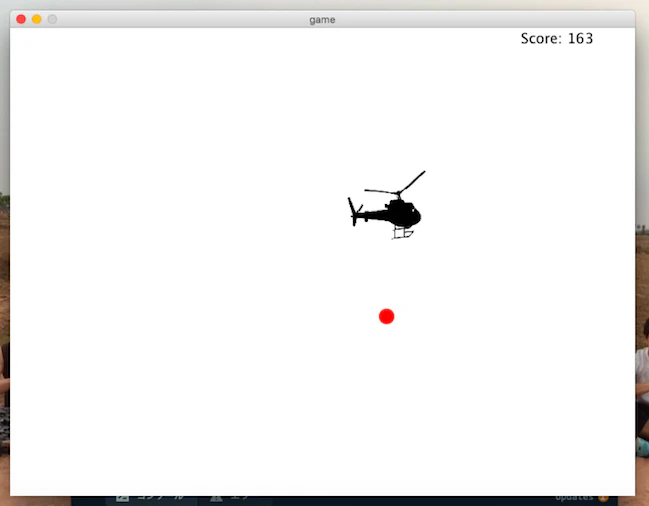Click the game window title bar text
Viewport: 649px width, 506px height.
(322, 20)
